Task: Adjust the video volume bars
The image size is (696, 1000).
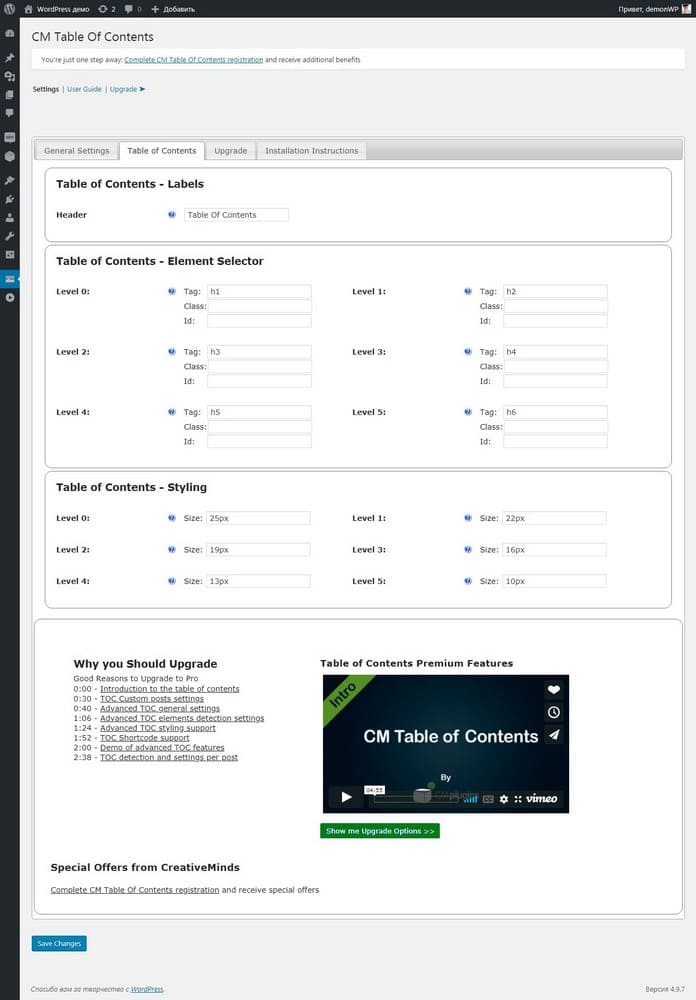Action: [471, 799]
